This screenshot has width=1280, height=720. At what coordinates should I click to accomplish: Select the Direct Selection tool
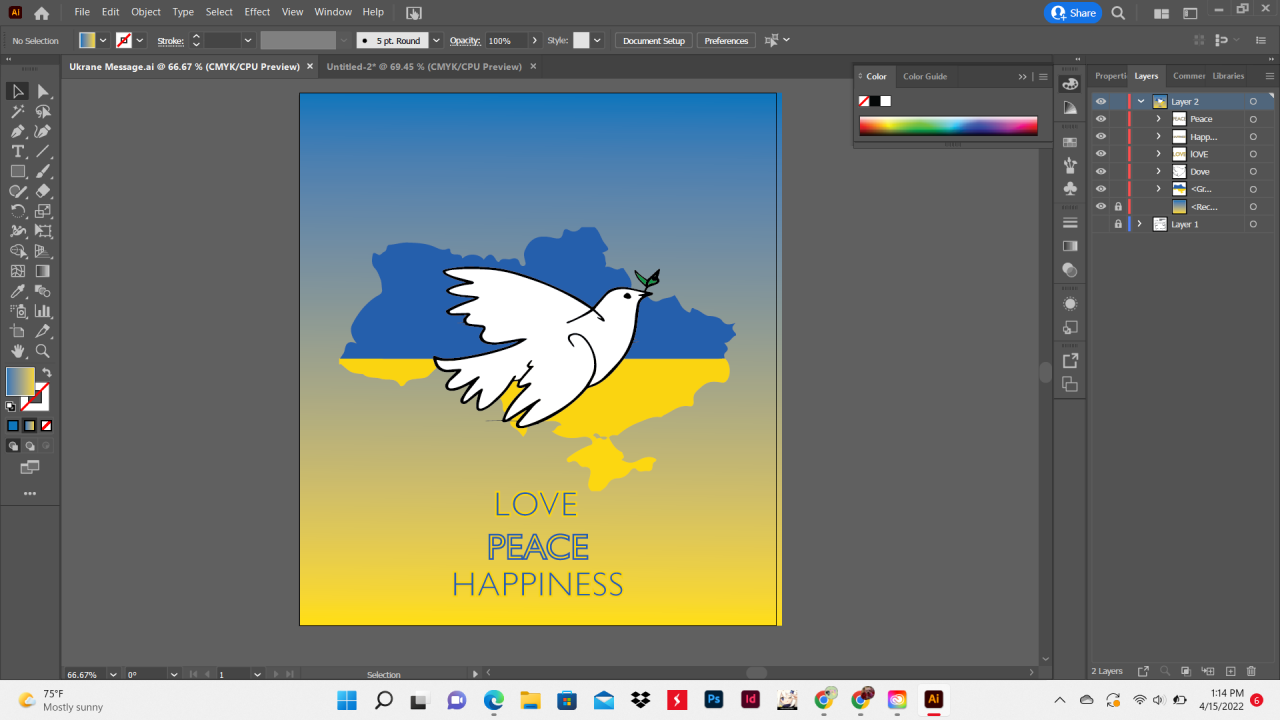[43, 92]
